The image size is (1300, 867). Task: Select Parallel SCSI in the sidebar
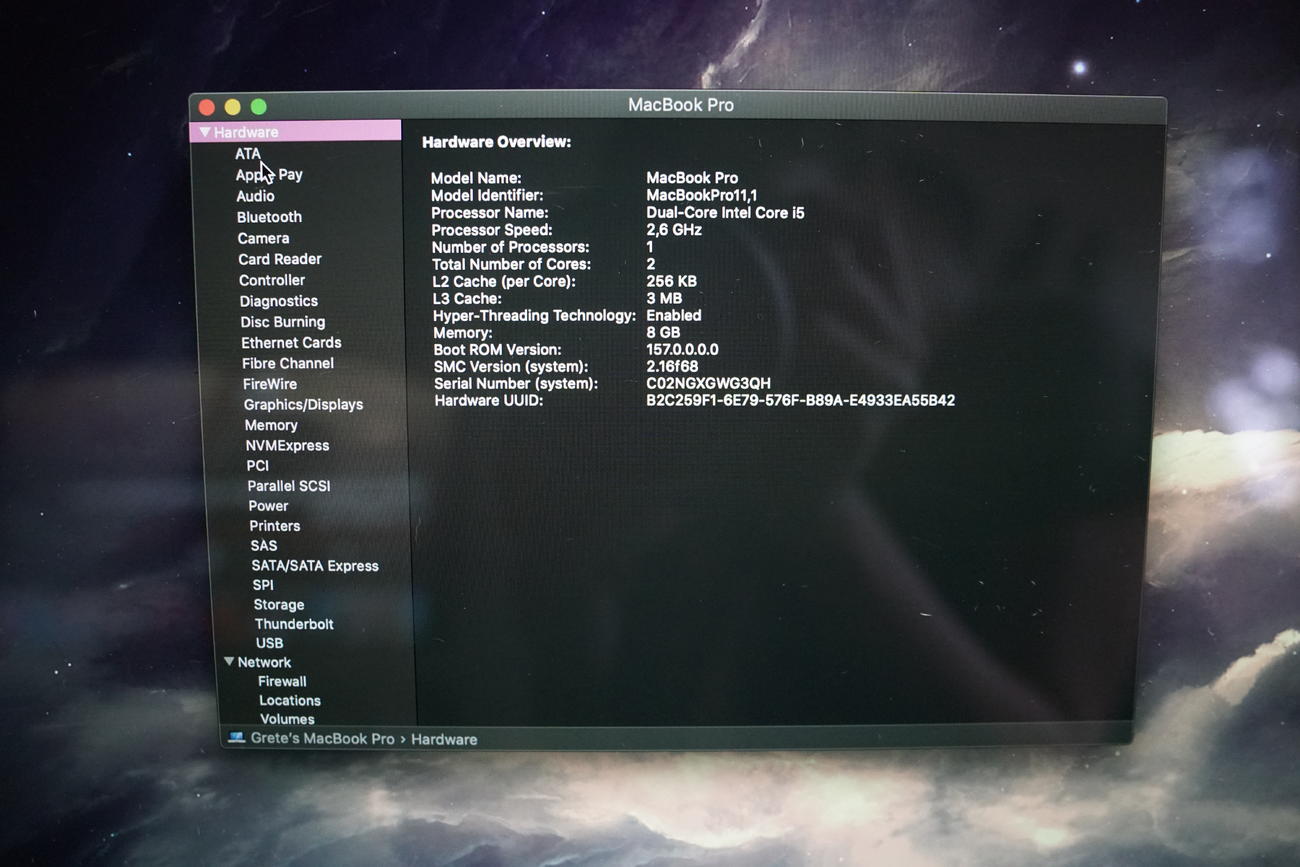tap(289, 485)
